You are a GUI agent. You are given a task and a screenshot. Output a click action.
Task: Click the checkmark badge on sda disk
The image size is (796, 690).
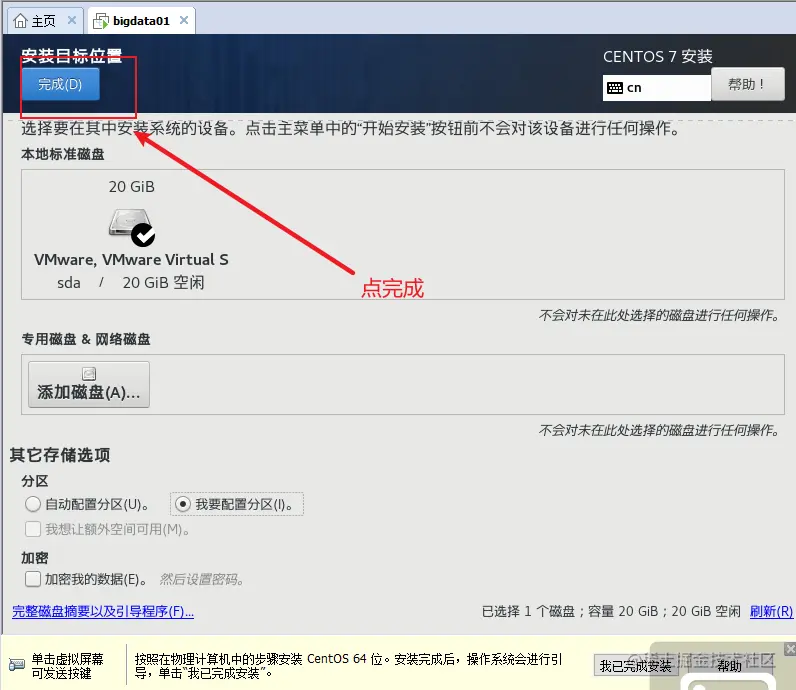coord(143,235)
